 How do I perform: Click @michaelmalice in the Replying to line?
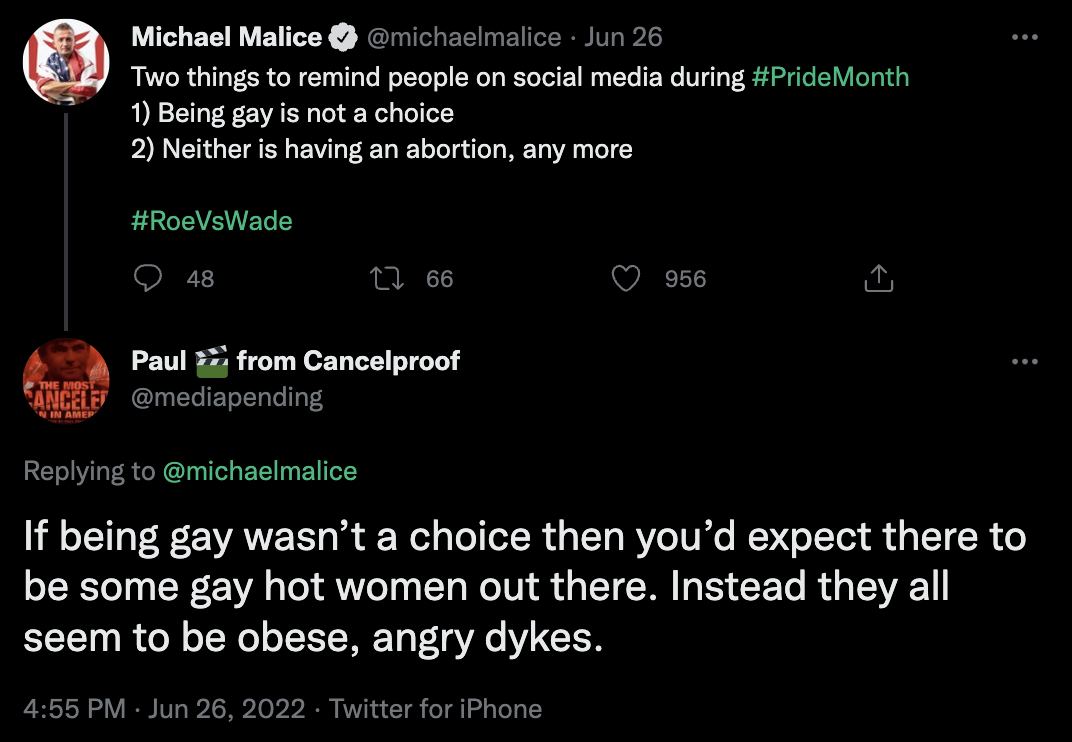pos(260,471)
